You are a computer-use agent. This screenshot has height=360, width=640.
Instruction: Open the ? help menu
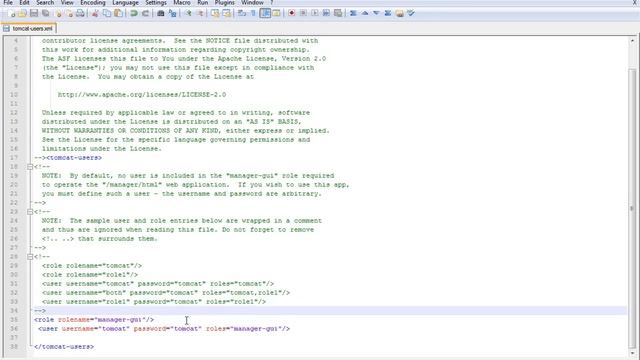[x=271, y=2]
